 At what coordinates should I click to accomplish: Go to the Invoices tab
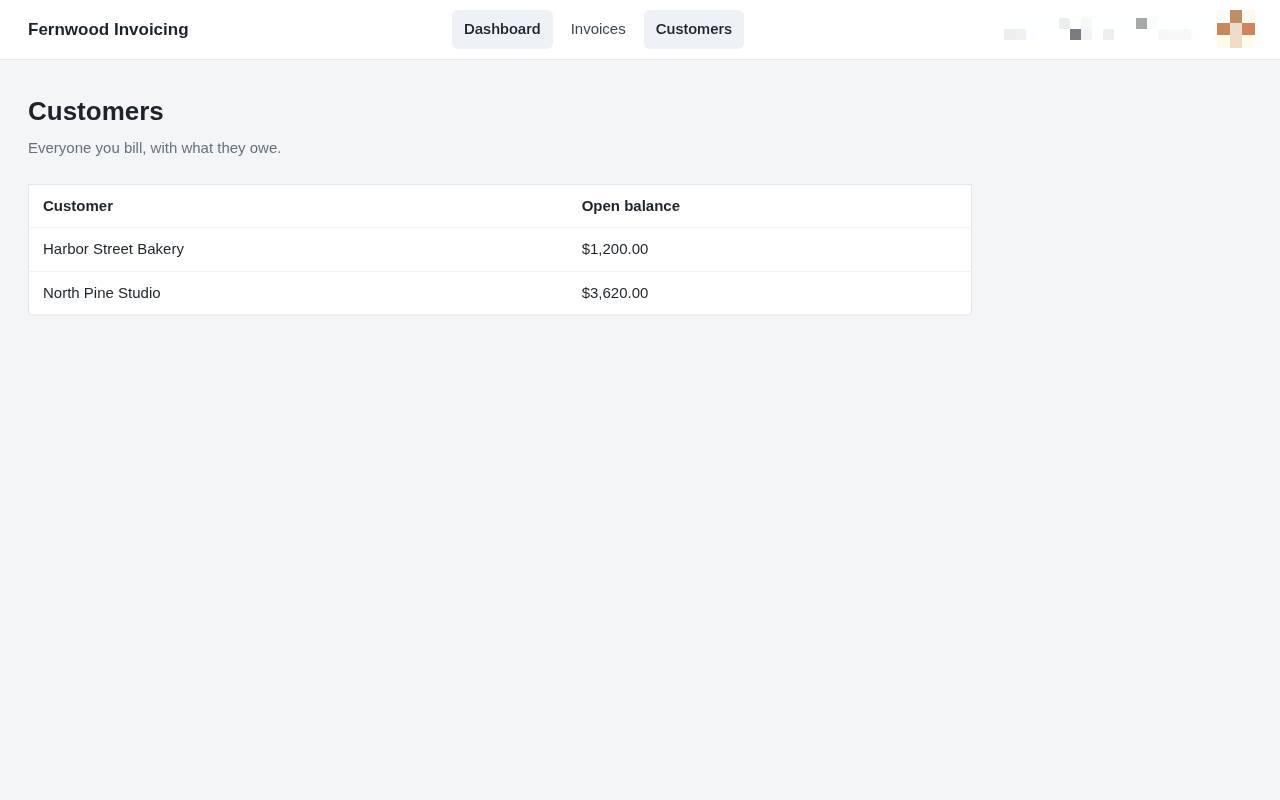[x=598, y=29]
